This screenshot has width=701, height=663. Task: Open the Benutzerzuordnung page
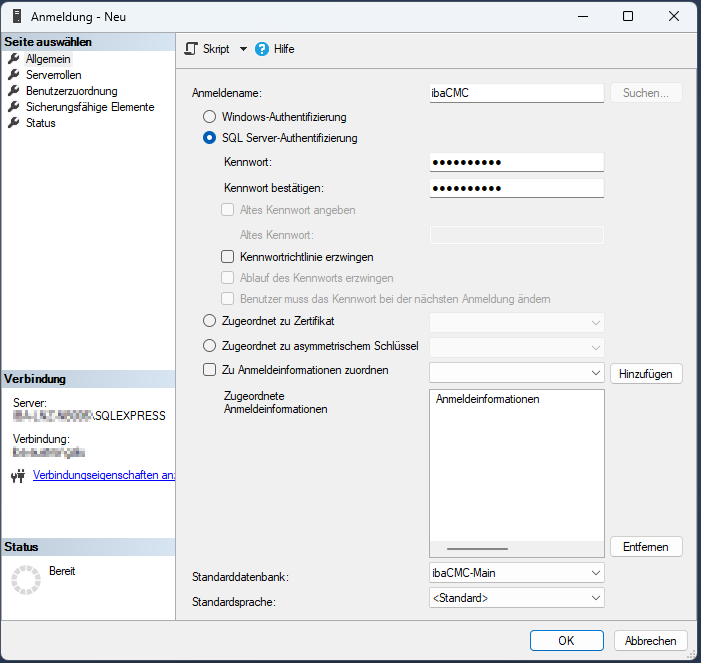[x=71, y=91]
